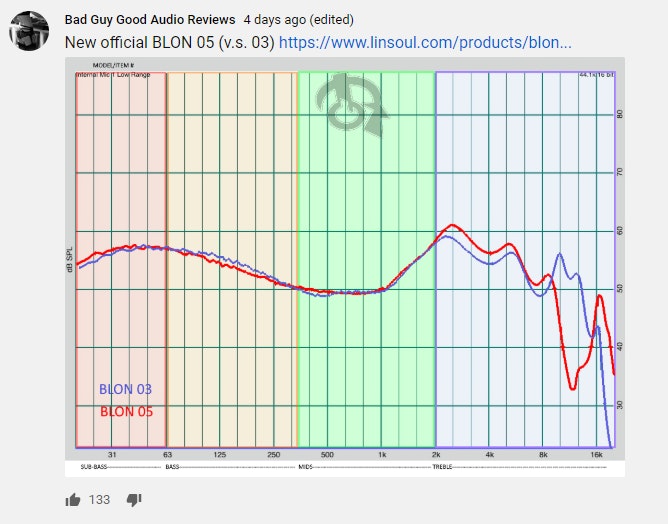Click the 16k frequency axis label
Image resolution: width=668 pixels, height=524 pixels.
596,455
